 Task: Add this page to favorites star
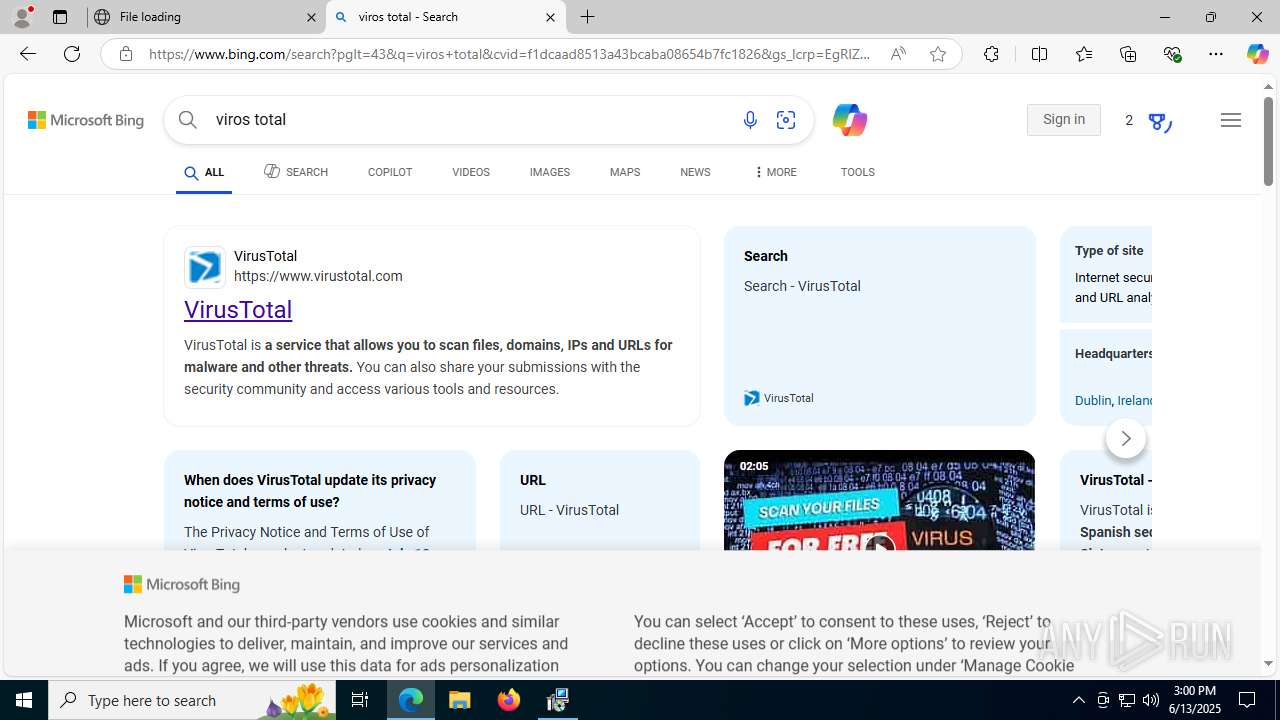coord(938,54)
